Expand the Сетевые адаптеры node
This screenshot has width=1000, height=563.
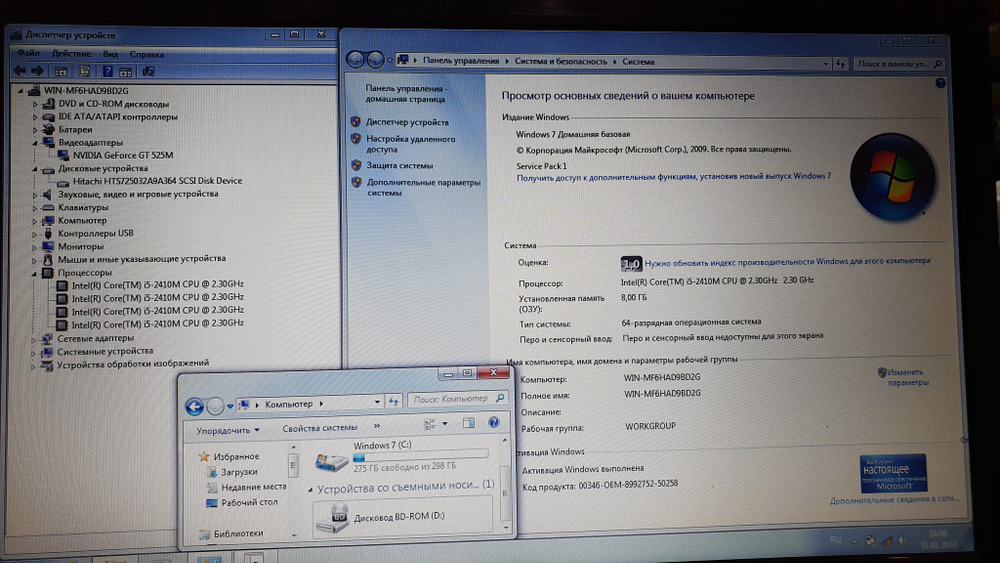pyautogui.click(x=35, y=338)
